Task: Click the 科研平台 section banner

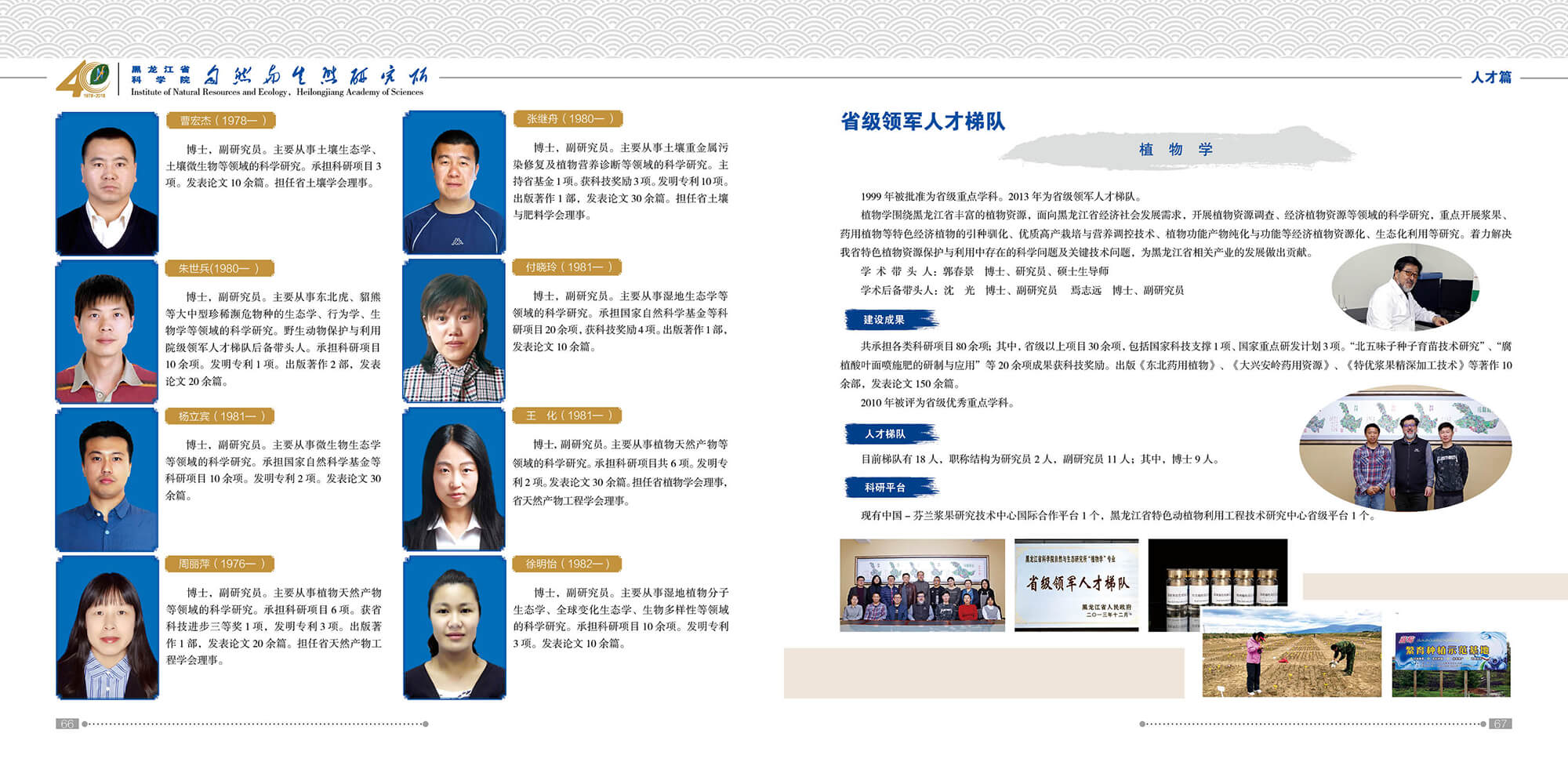Action: (890, 487)
